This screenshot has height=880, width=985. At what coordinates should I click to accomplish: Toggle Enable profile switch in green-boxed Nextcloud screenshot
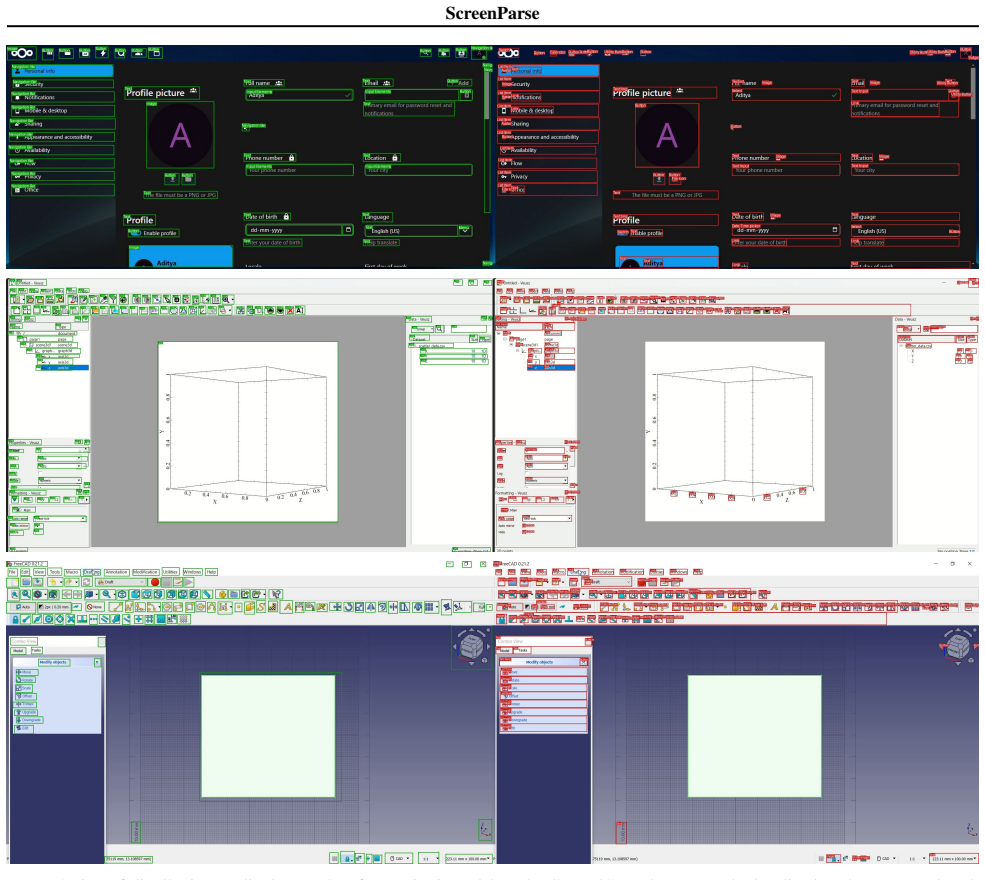coord(135,233)
